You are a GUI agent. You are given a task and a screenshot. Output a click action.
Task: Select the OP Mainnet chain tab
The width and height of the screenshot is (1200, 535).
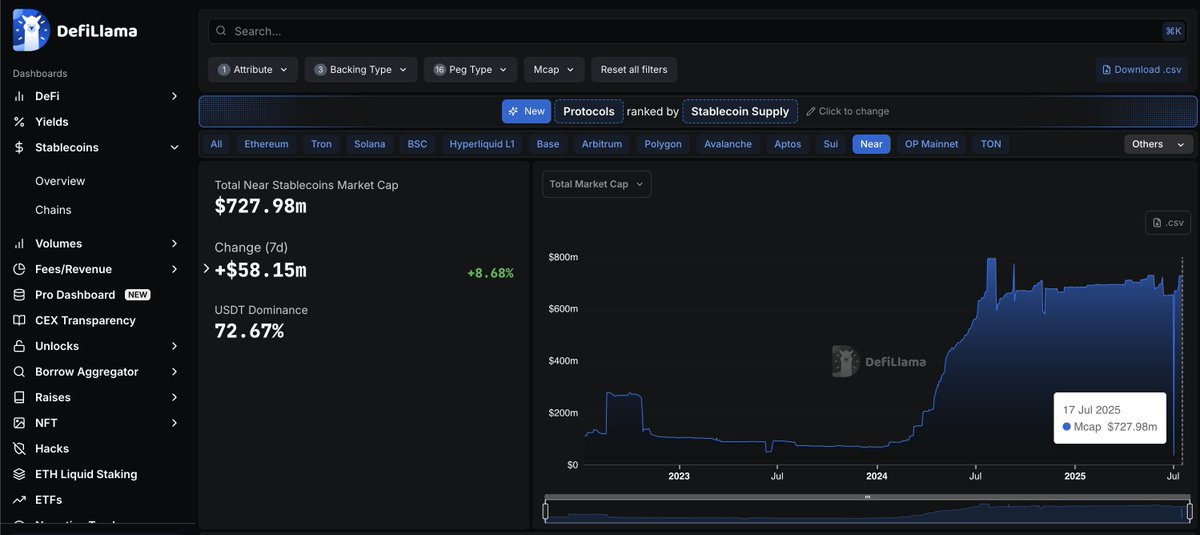coord(931,144)
